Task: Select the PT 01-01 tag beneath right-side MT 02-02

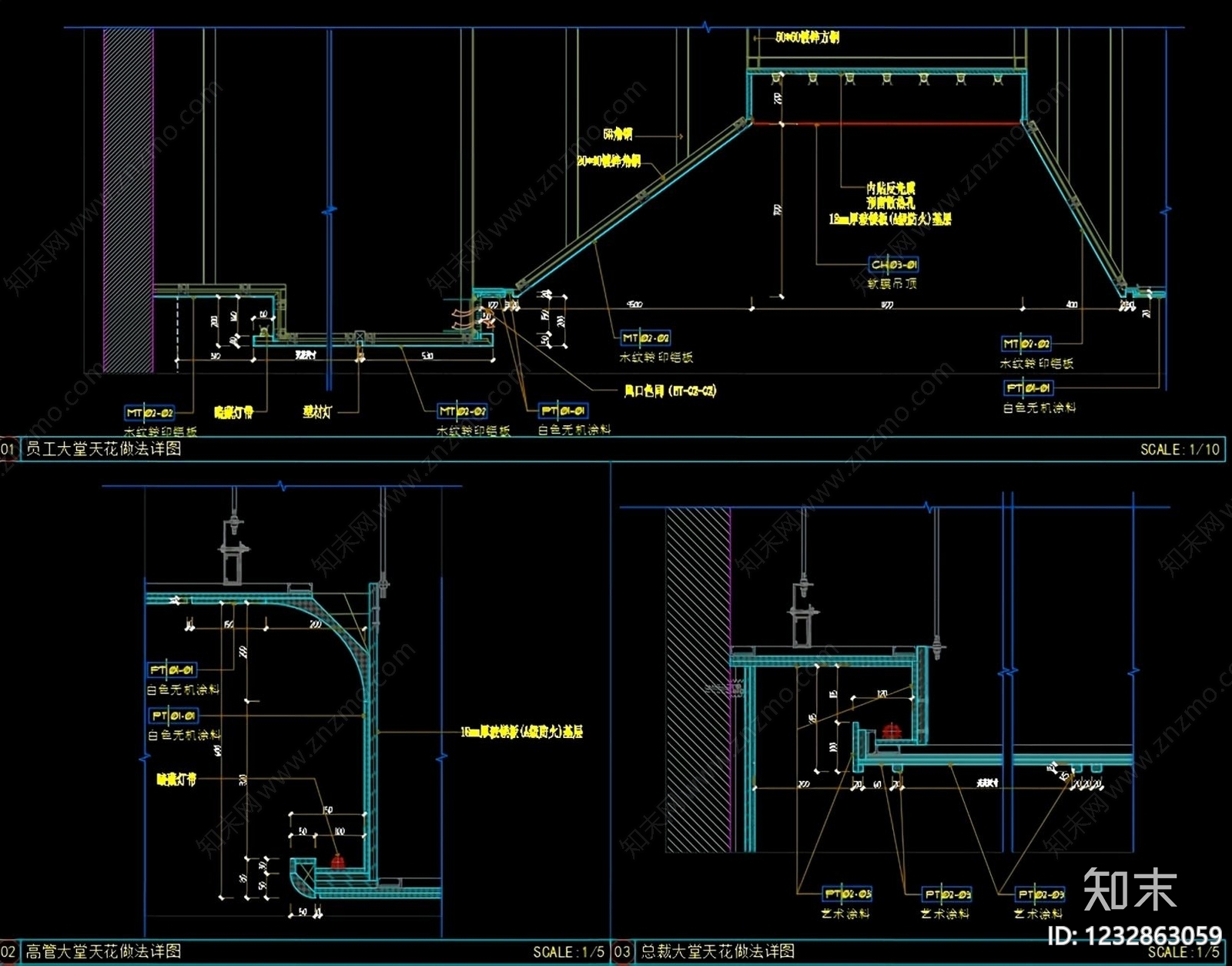Action: coord(1028,388)
